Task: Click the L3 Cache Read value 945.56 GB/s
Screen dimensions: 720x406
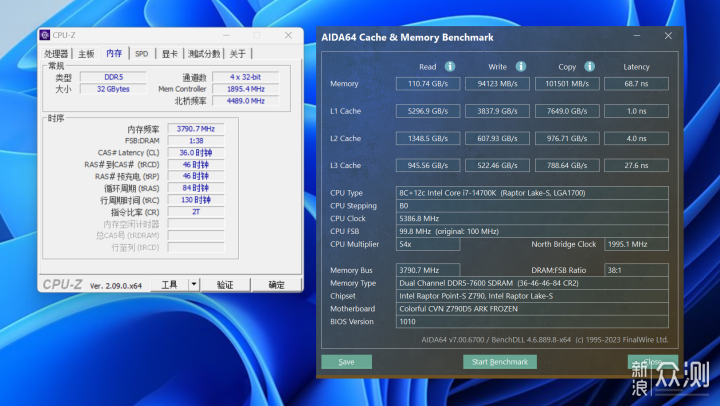Action: click(x=428, y=165)
